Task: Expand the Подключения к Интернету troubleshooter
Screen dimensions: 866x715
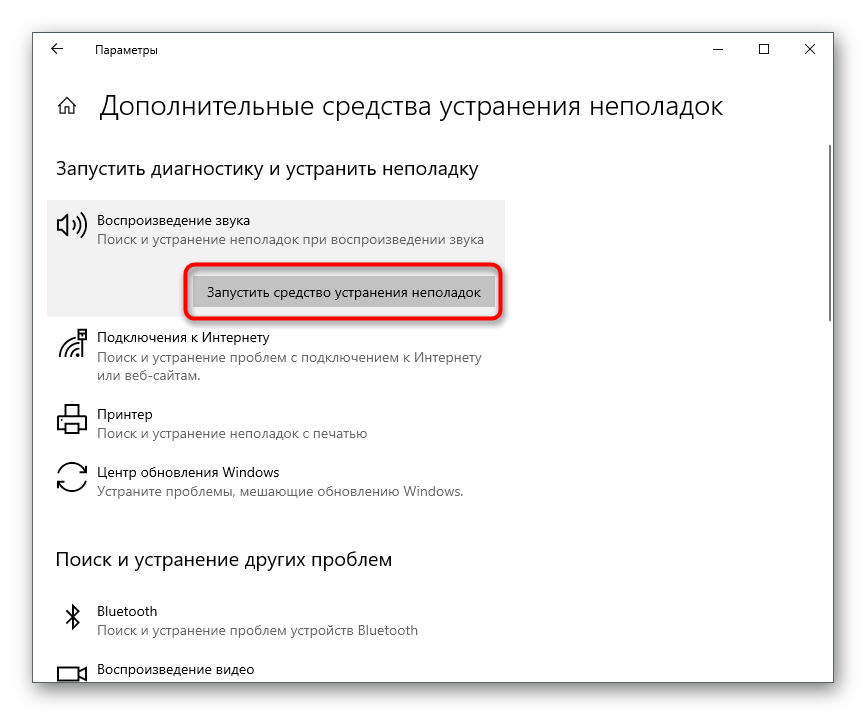Action: tap(182, 338)
